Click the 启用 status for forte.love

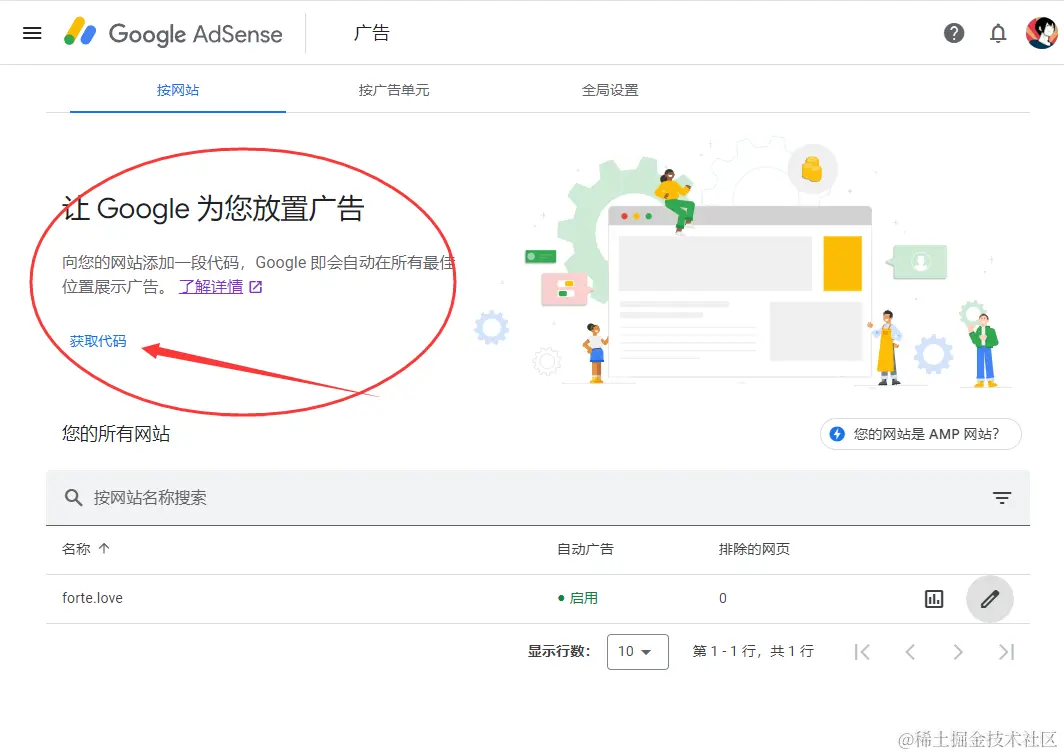[577, 598]
